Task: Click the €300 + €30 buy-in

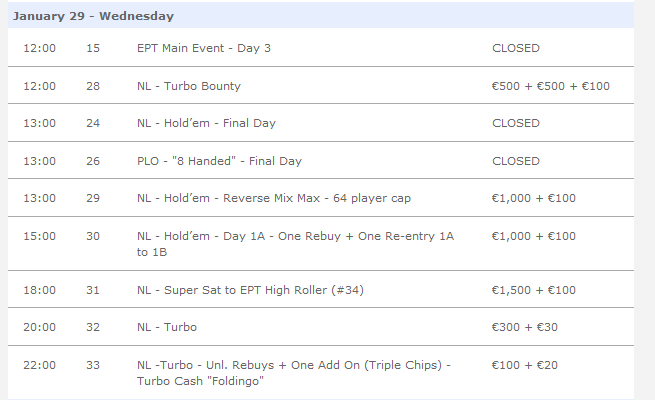Action: (525, 327)
